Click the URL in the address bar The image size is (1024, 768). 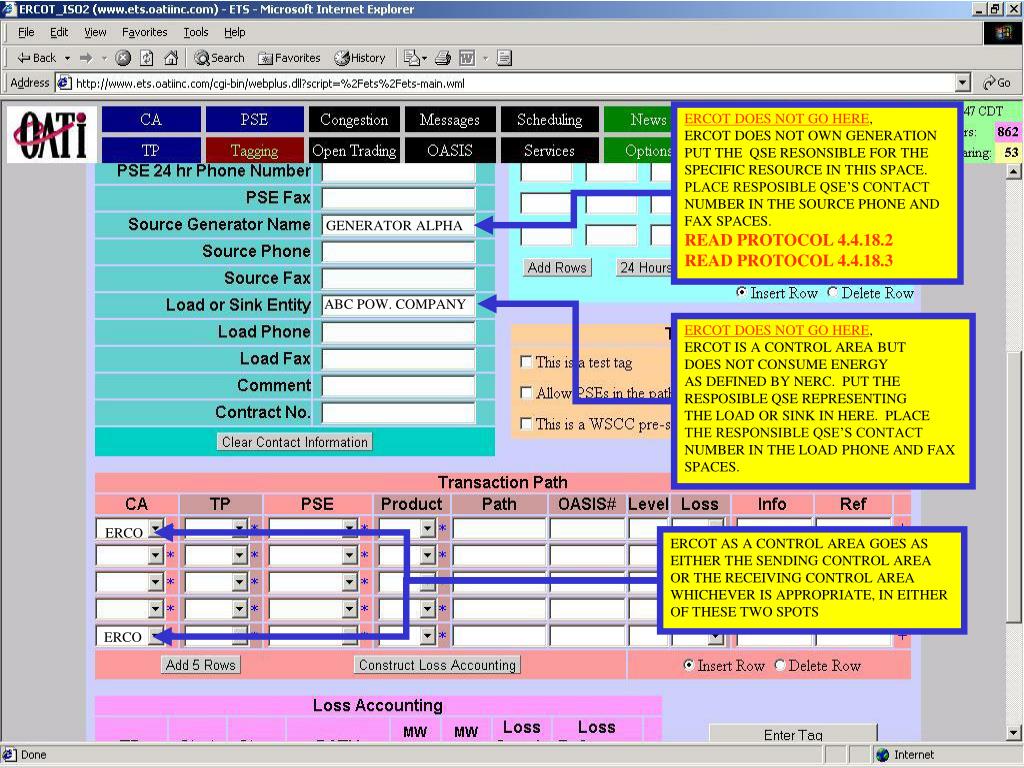point(270,84)
